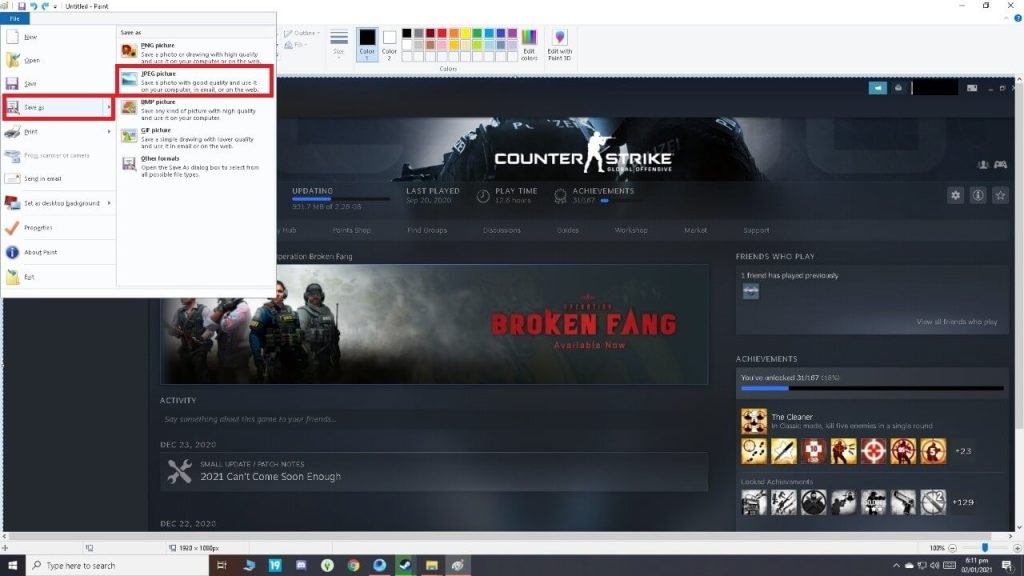Click the Other formats save icon
Screen dimensions: 1024x576
pos(129,163)
